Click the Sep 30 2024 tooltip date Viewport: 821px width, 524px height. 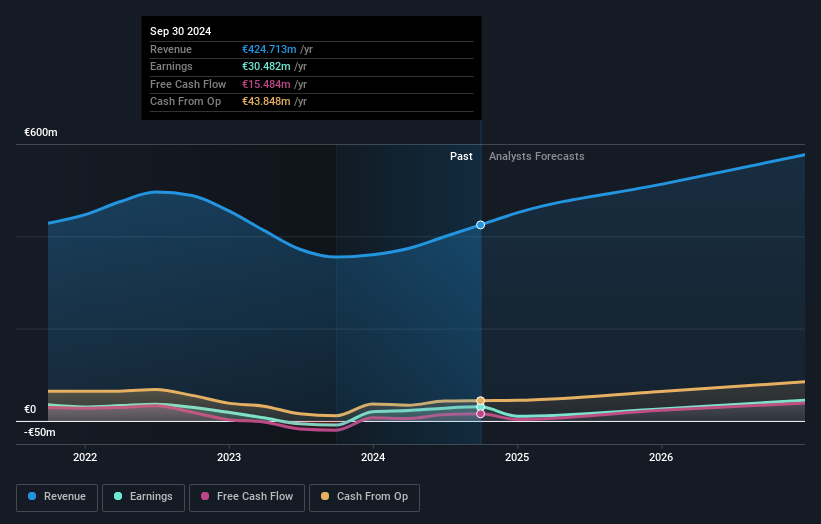pyautogui.click(x=181, y=31)
